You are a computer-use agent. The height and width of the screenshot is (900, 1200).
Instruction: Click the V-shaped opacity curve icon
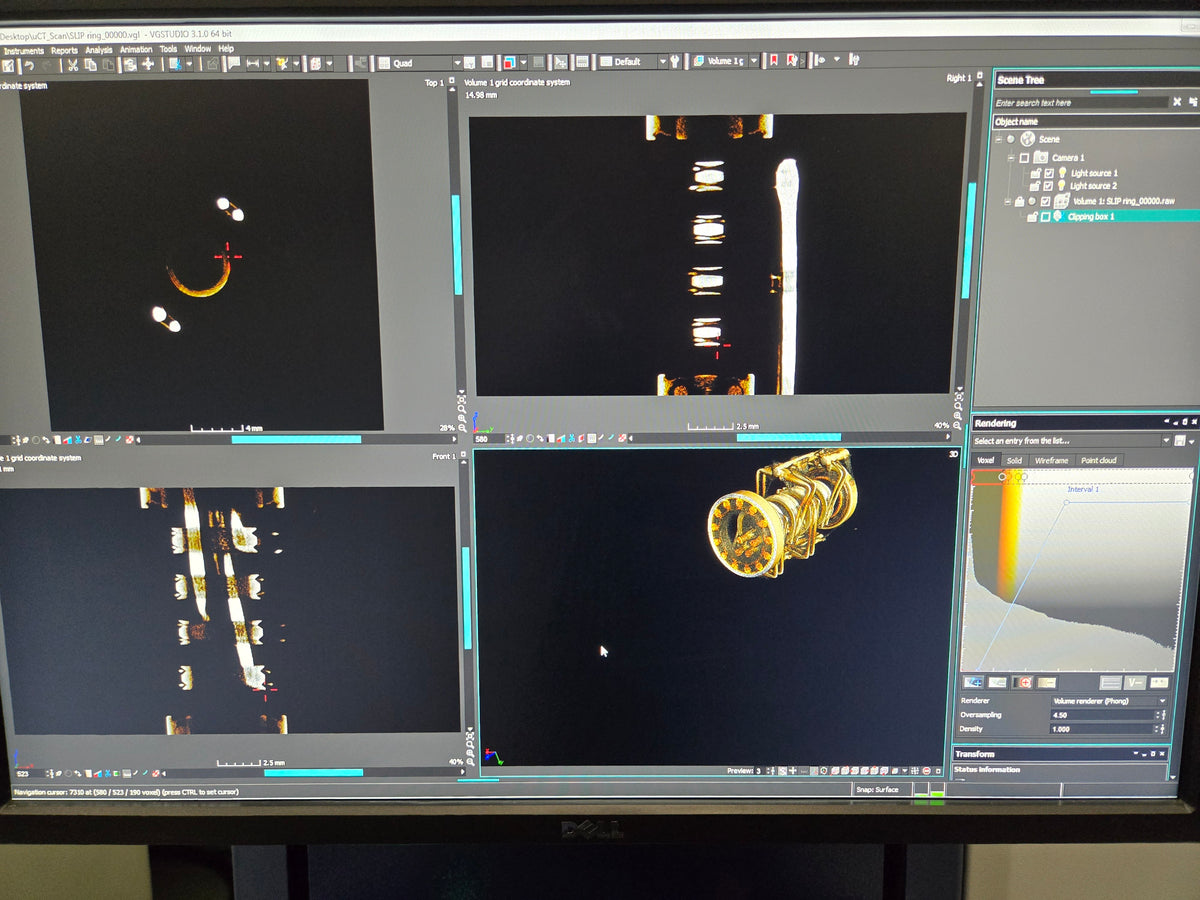pyautogui.click(x=1134, y=683)
